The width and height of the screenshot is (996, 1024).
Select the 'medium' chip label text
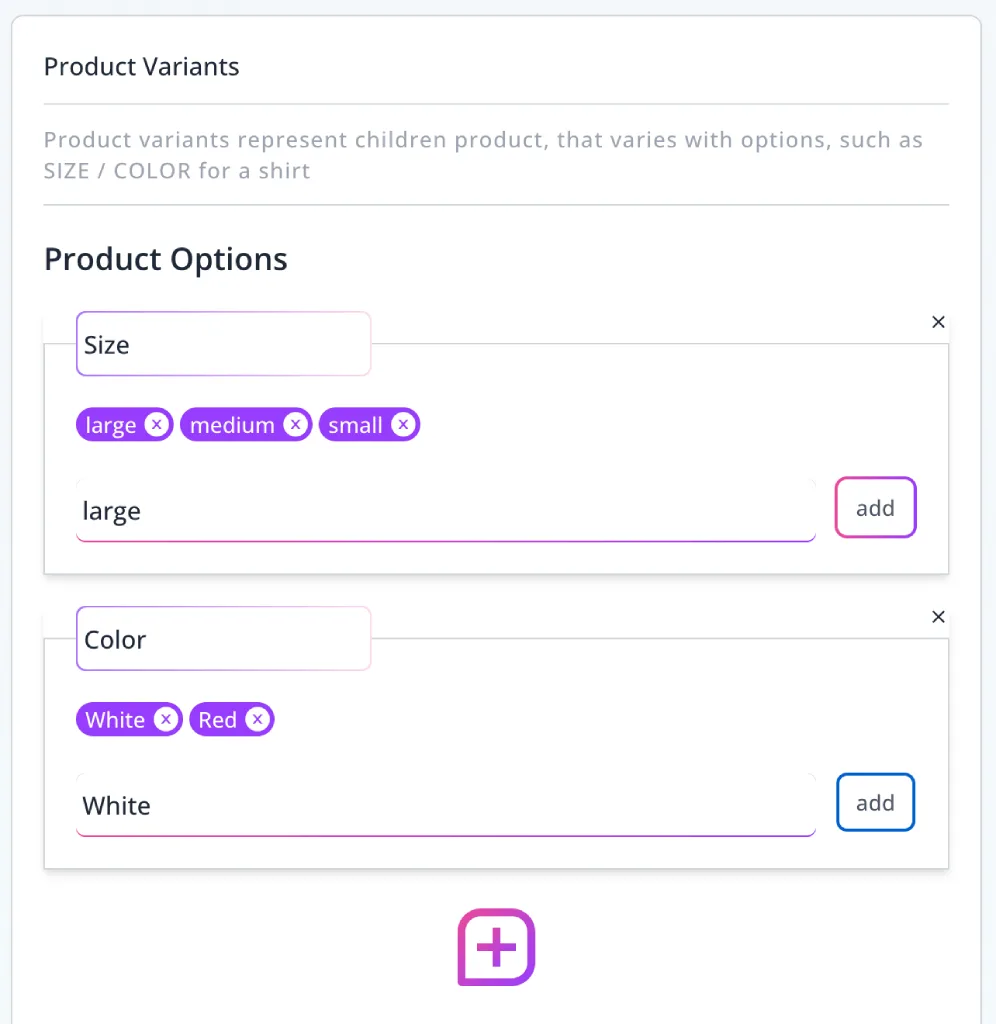pos(232,425)
